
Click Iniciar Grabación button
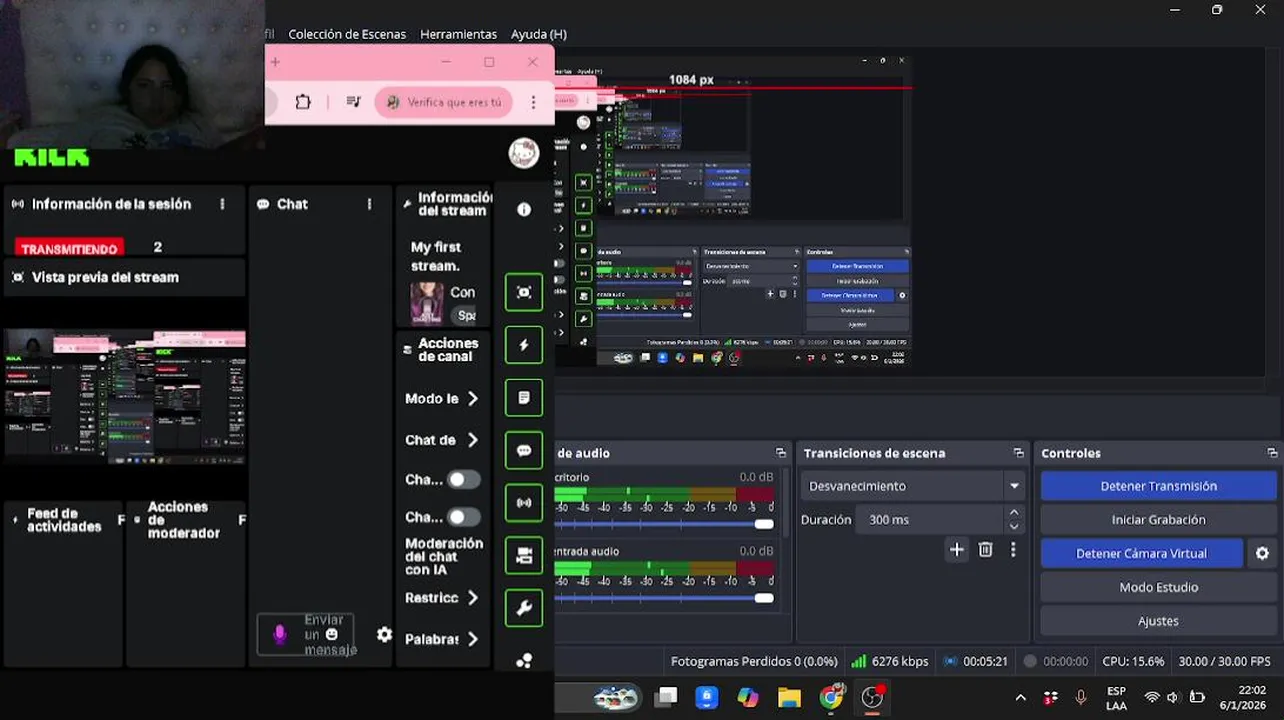click(x=1158, y=520)
